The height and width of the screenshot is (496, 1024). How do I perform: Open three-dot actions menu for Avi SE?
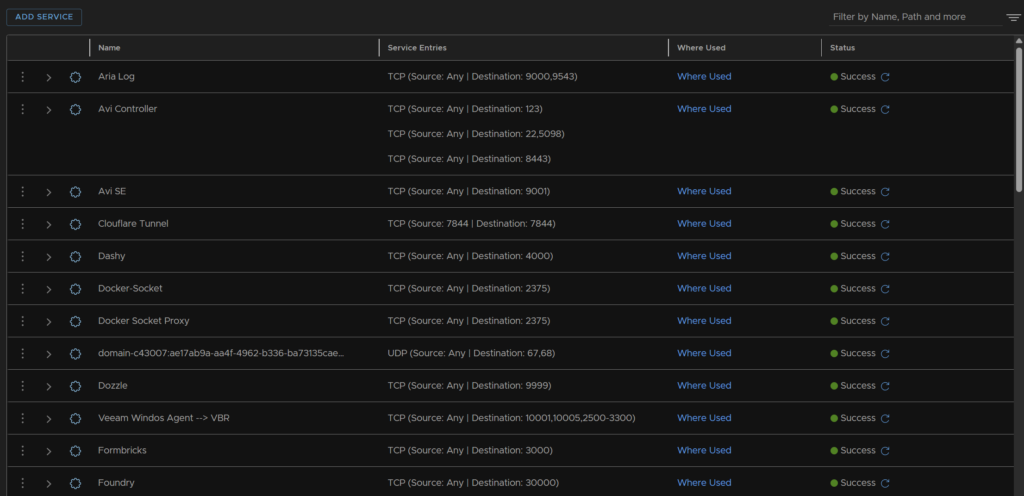[x=22, y=191]
